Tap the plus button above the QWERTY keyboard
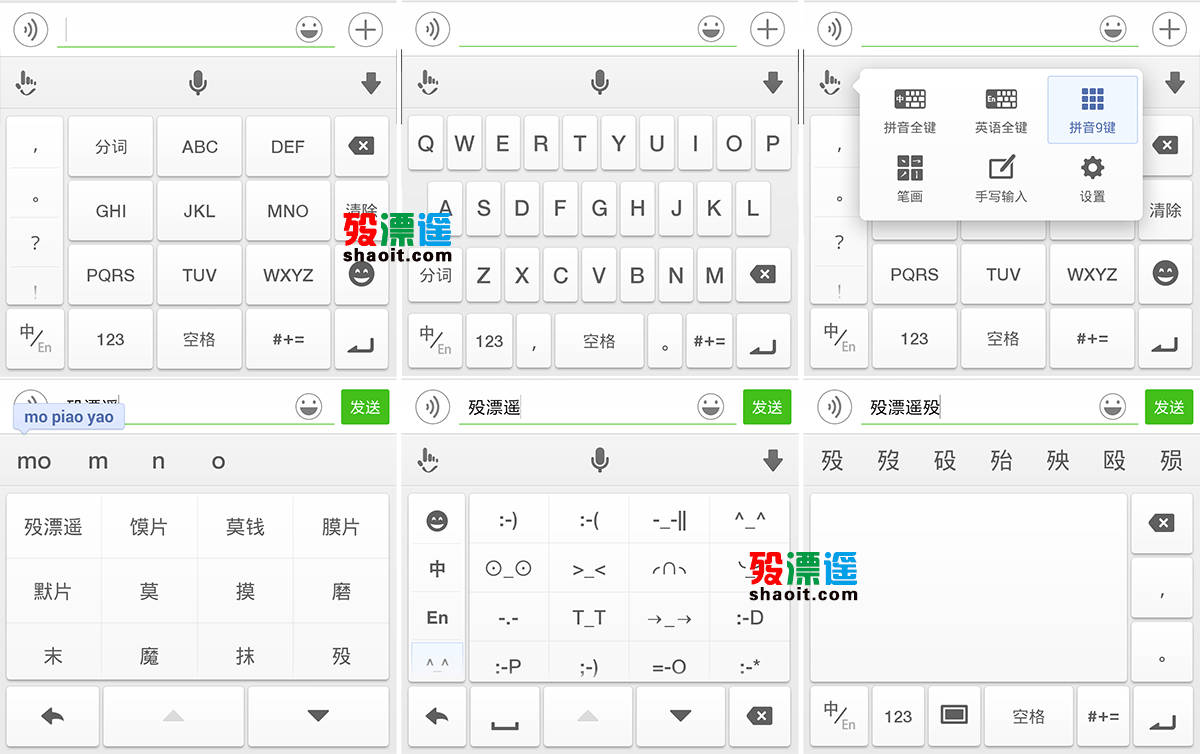 point(768,29)
